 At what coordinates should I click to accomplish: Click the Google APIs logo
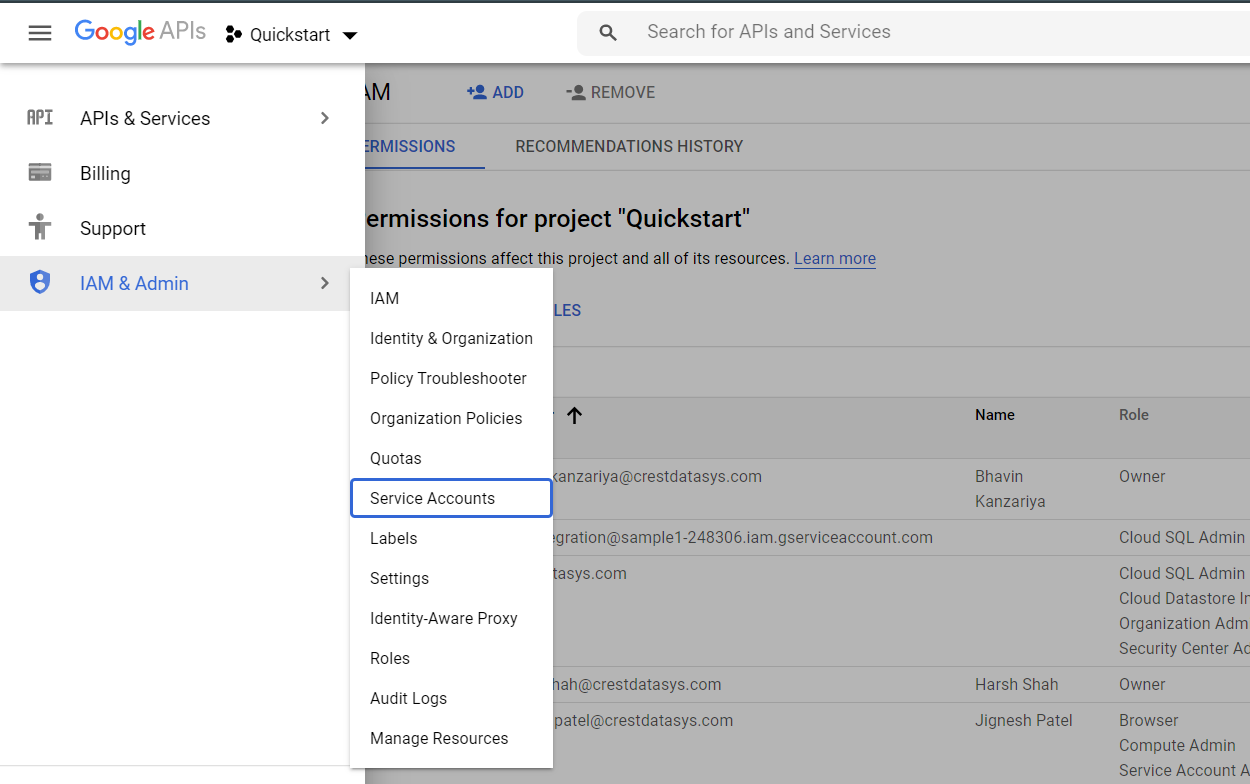[140, 32]
